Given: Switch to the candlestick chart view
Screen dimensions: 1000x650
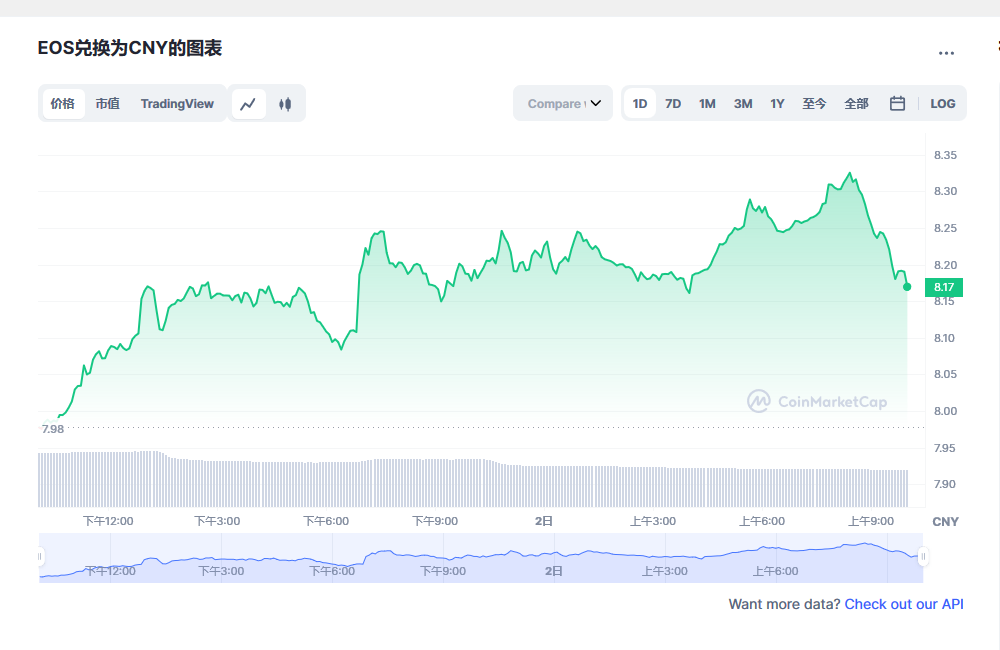Looking at the screenshot, I should coord(286,103).
